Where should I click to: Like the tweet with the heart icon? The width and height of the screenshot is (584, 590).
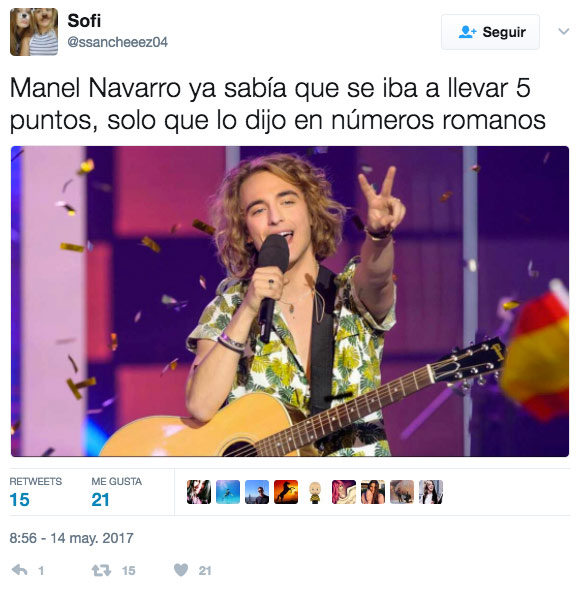point(181,570)
